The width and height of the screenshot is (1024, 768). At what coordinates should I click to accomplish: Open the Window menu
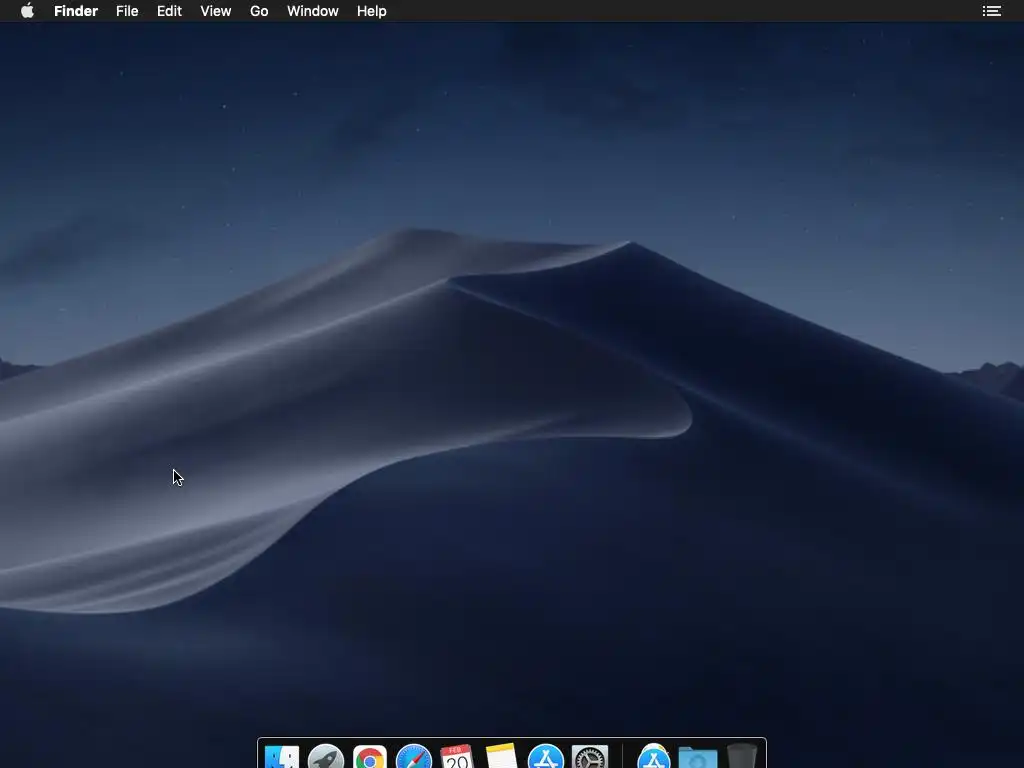point(313,11)
